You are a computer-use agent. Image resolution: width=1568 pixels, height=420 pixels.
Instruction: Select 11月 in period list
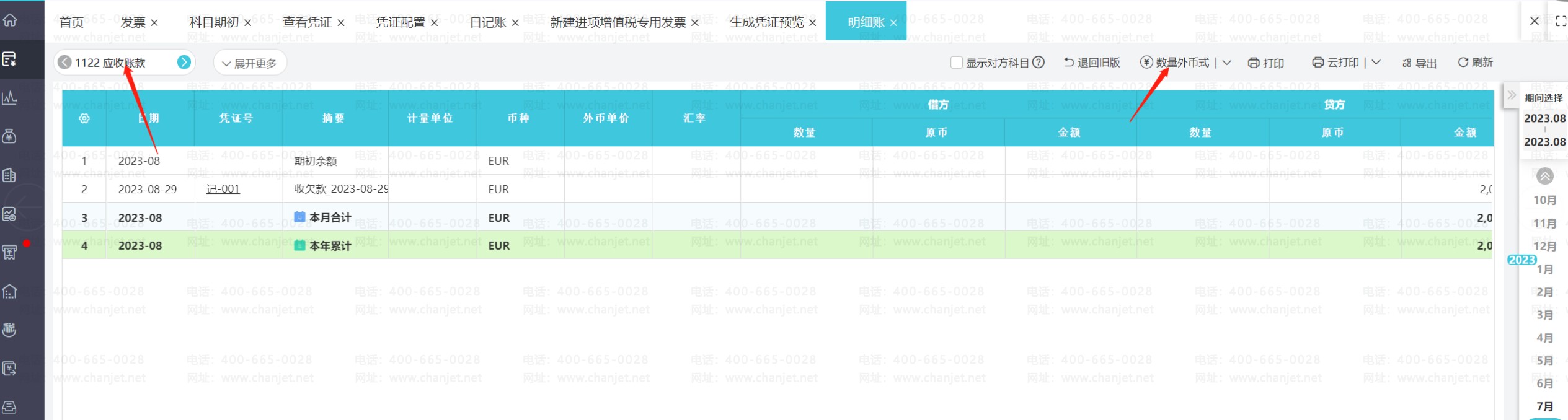(1545, 224)
